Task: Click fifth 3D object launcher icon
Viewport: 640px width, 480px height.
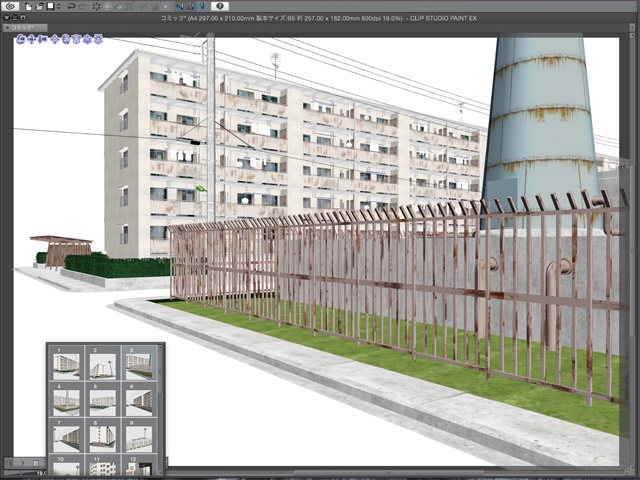Action: [x=66, y=39]
